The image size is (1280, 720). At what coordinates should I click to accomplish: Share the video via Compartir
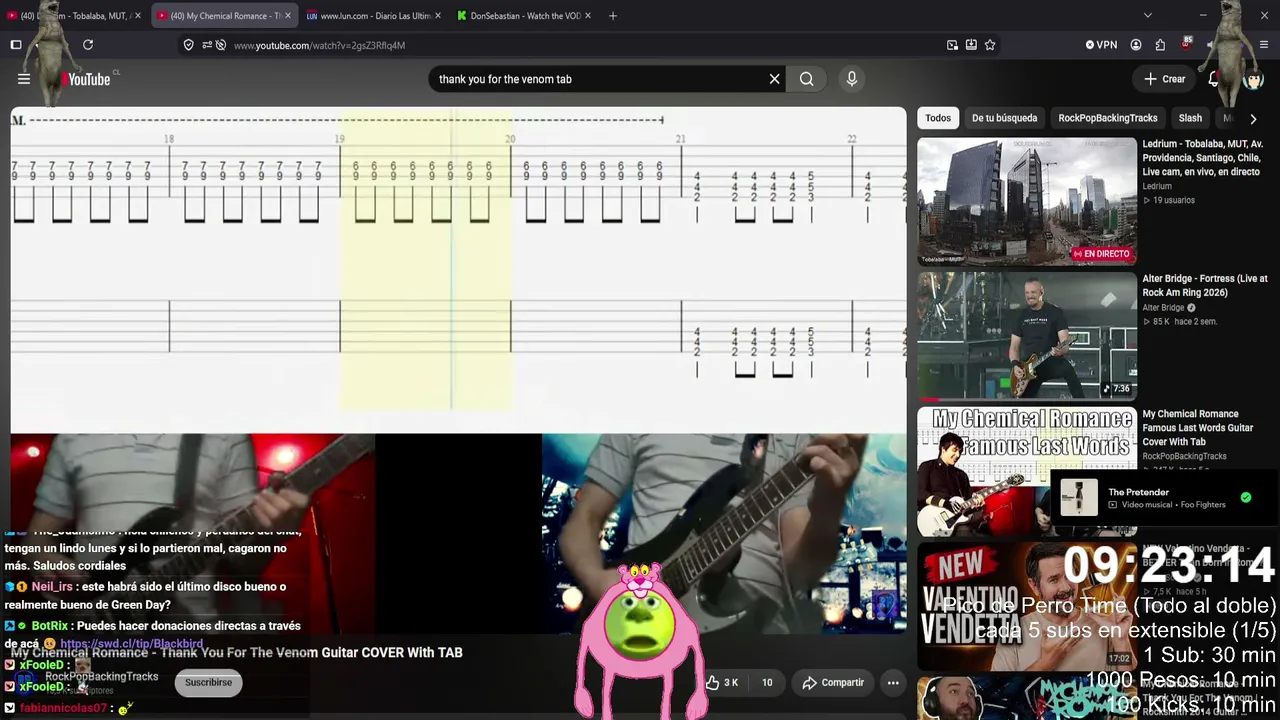(834, 683)
